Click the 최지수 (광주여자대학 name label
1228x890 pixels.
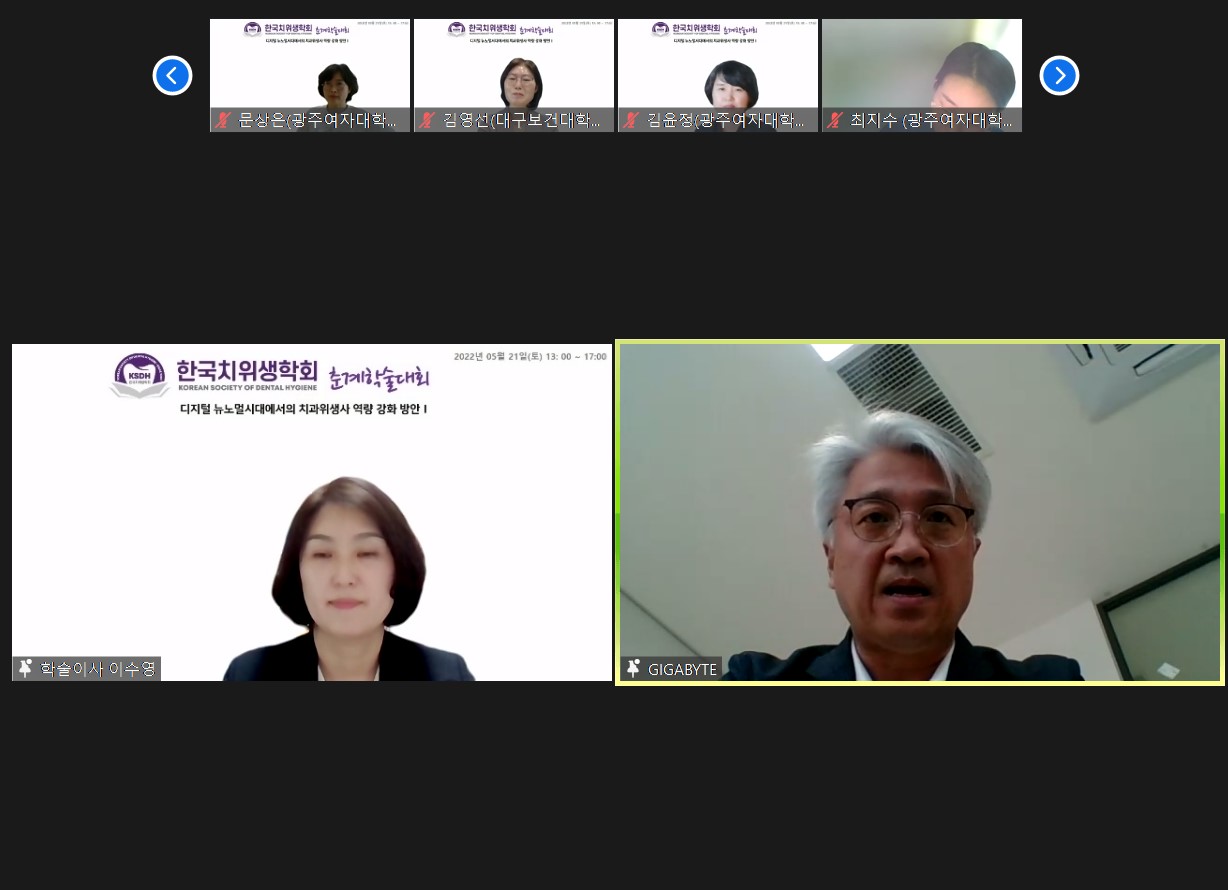931,120
